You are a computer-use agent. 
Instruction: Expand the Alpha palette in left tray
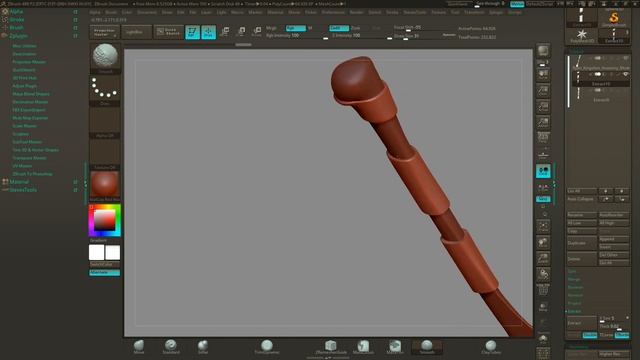click(x=16, y=12)
